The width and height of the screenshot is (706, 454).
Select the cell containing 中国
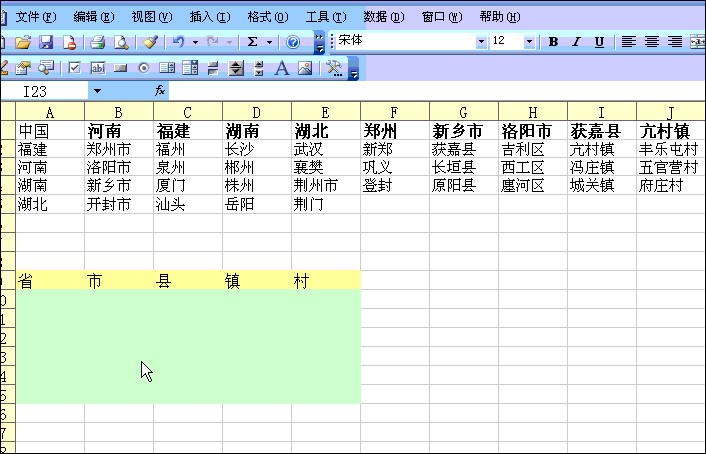pos(50,131)
